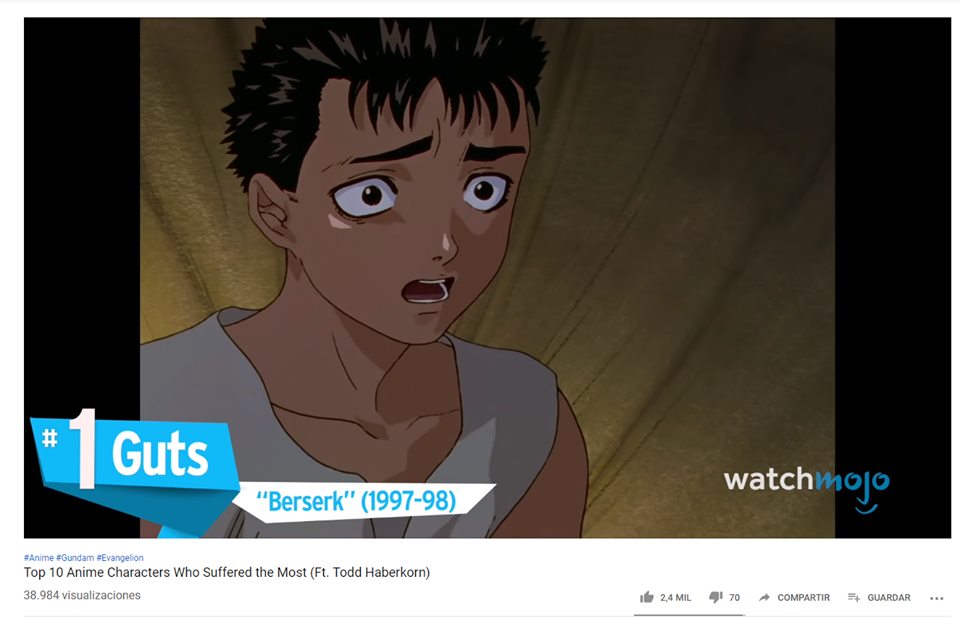The height and width of the screenshot is (621, 960).
Task: Click the 70 dislike count
Action: (734, 597)
